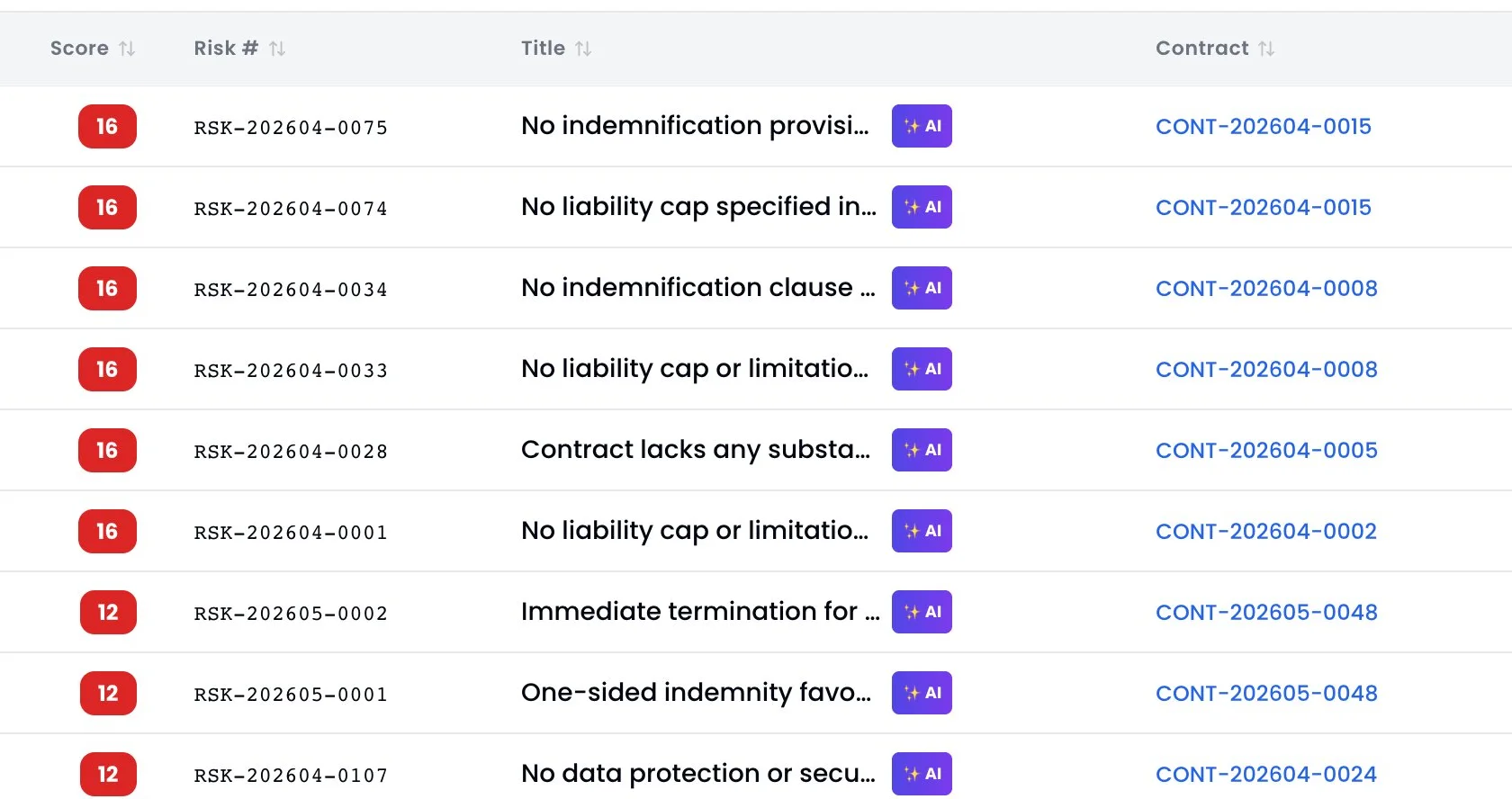
Task: Open title 'No indemnification provisi…'
Action: [x=695, y=126]
